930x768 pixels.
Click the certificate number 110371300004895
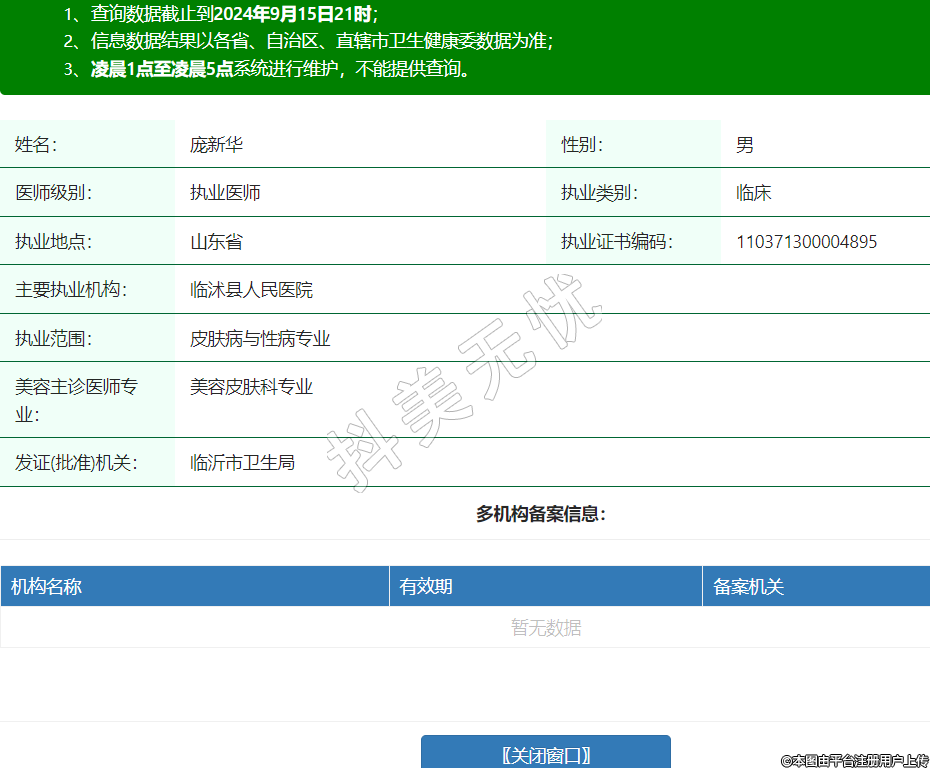pos(806,242)
